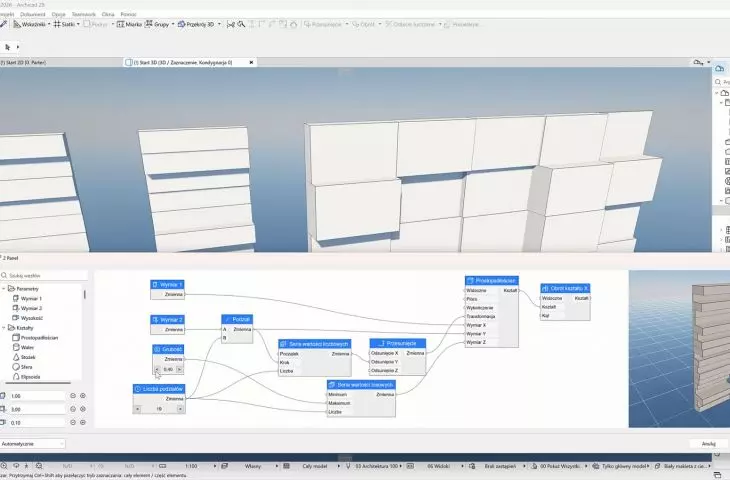Screen dimensions: 730x480
Task: Decrease the Grubość node value
Action: pos(157,369)
